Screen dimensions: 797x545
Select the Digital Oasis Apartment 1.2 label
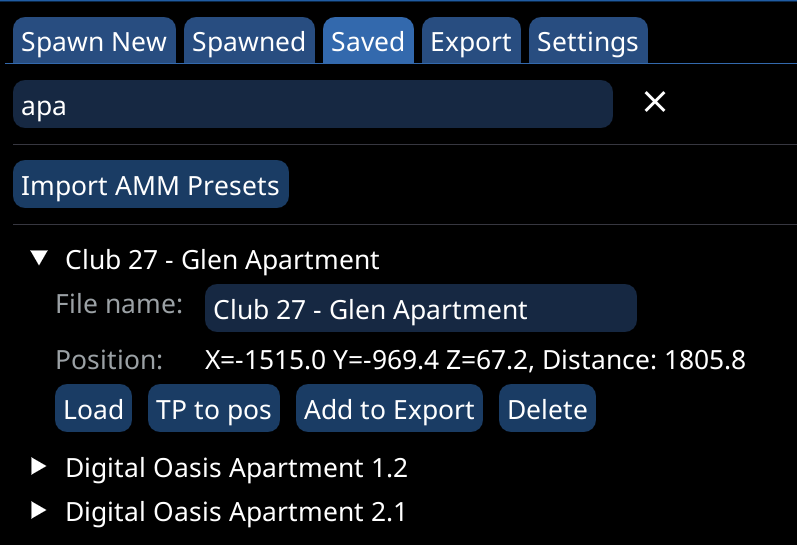[236, 467]
